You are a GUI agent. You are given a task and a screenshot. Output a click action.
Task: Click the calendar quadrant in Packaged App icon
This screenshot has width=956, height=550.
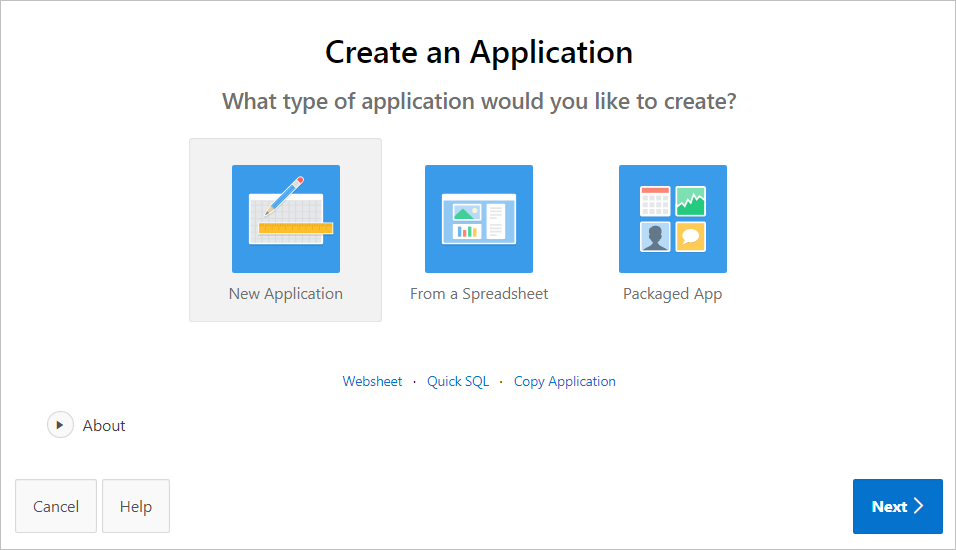[x=655, y=201]
